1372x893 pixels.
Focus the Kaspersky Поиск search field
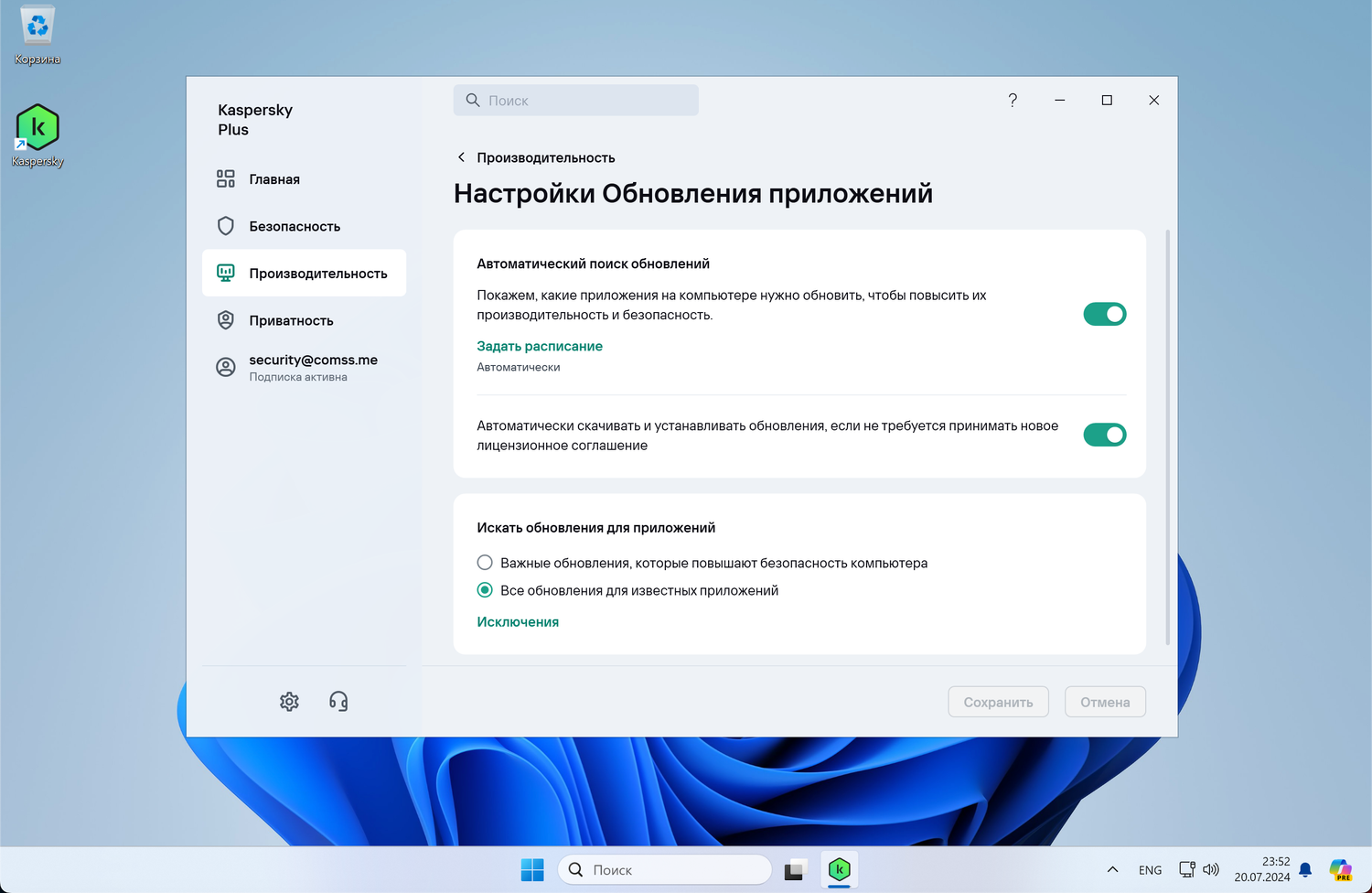pyautogui.click(x=576, y=101)
